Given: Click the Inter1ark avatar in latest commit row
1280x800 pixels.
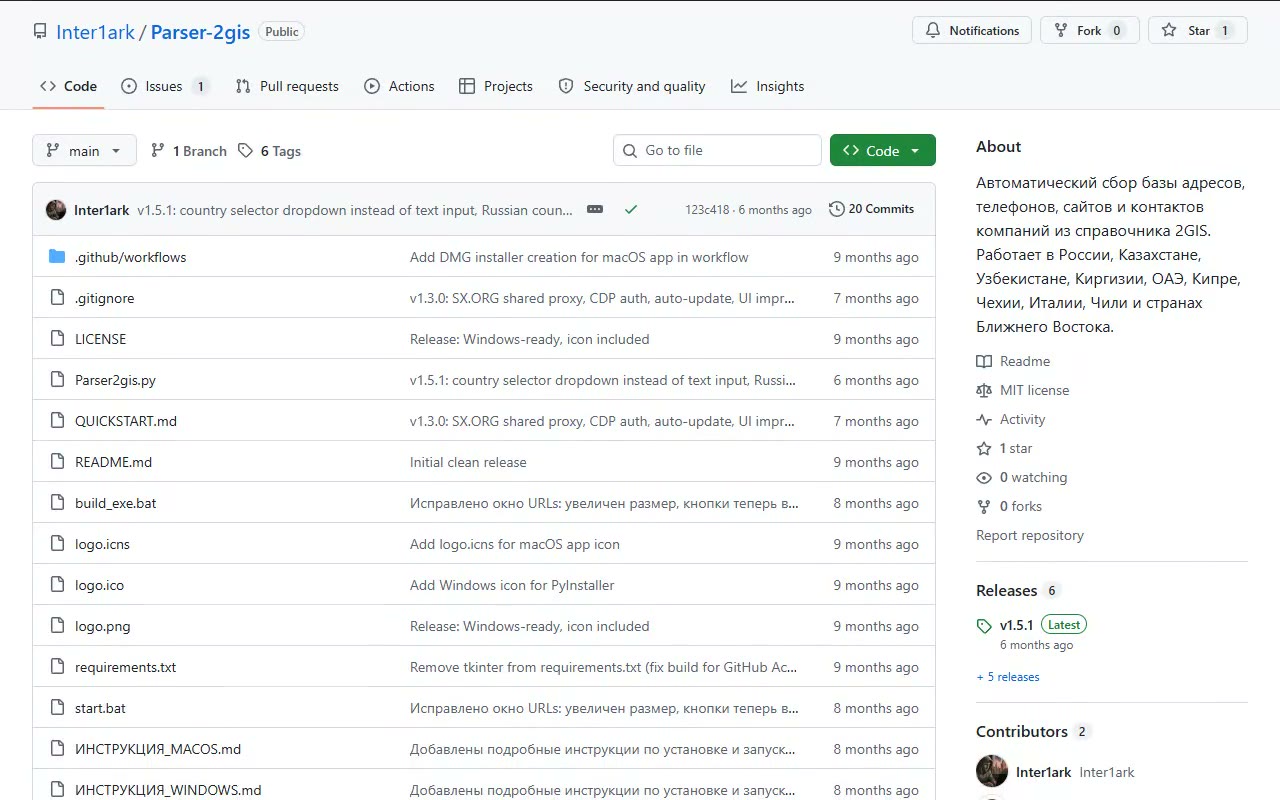Looking at the screenshot, I should click(56, 210).
